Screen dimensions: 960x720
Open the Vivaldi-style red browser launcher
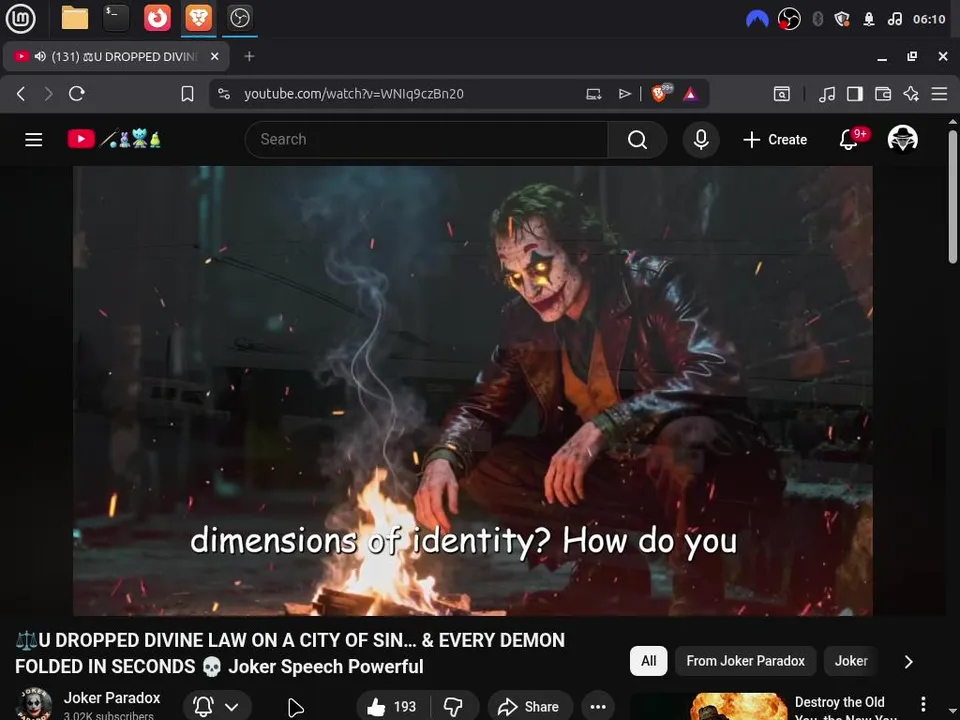(x=157, y=18)
